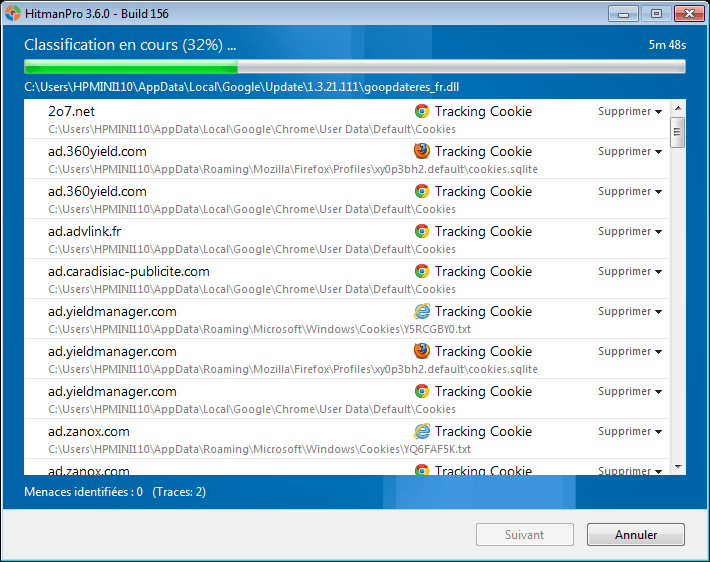Expand Supprimer menu for ad.caradisiac-publicite.com
Image resolution: width=710 pixels, height=562 pixels.
click(x=630, y=271)
